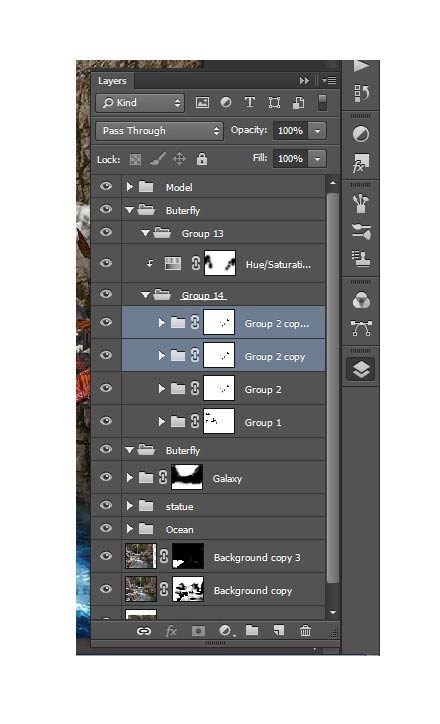Image resolution: width=440 pixels, height=724 pixels.
Task: Expand the Galaxy group triangle
Action: (x=130, y=478)
